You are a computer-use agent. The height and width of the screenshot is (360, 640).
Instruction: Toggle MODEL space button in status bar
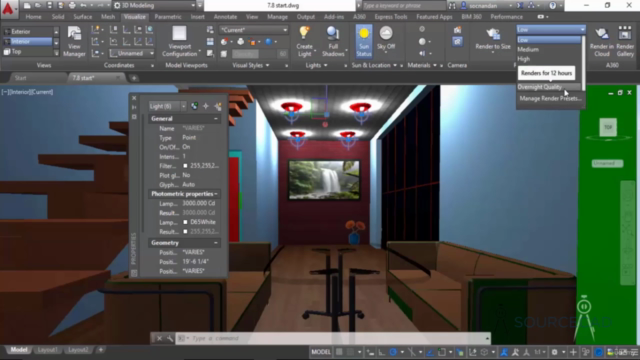tap(321, 352)
